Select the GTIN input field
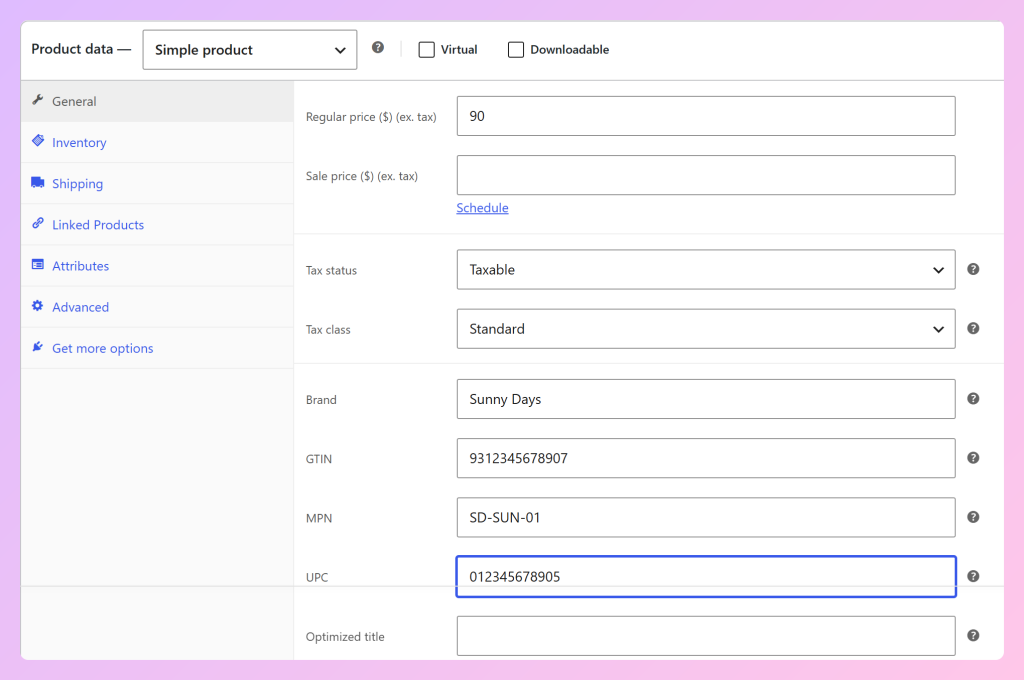This screenshot has height=680, width=1024. click(706, 459)
